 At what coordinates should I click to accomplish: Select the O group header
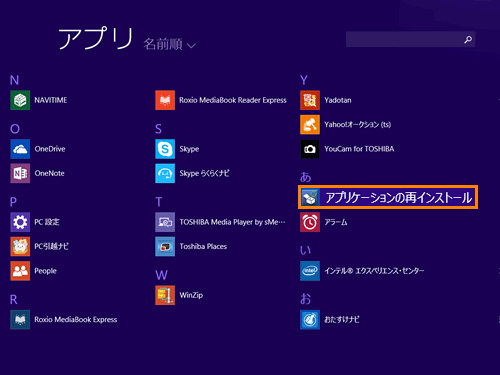click(15, 129)
